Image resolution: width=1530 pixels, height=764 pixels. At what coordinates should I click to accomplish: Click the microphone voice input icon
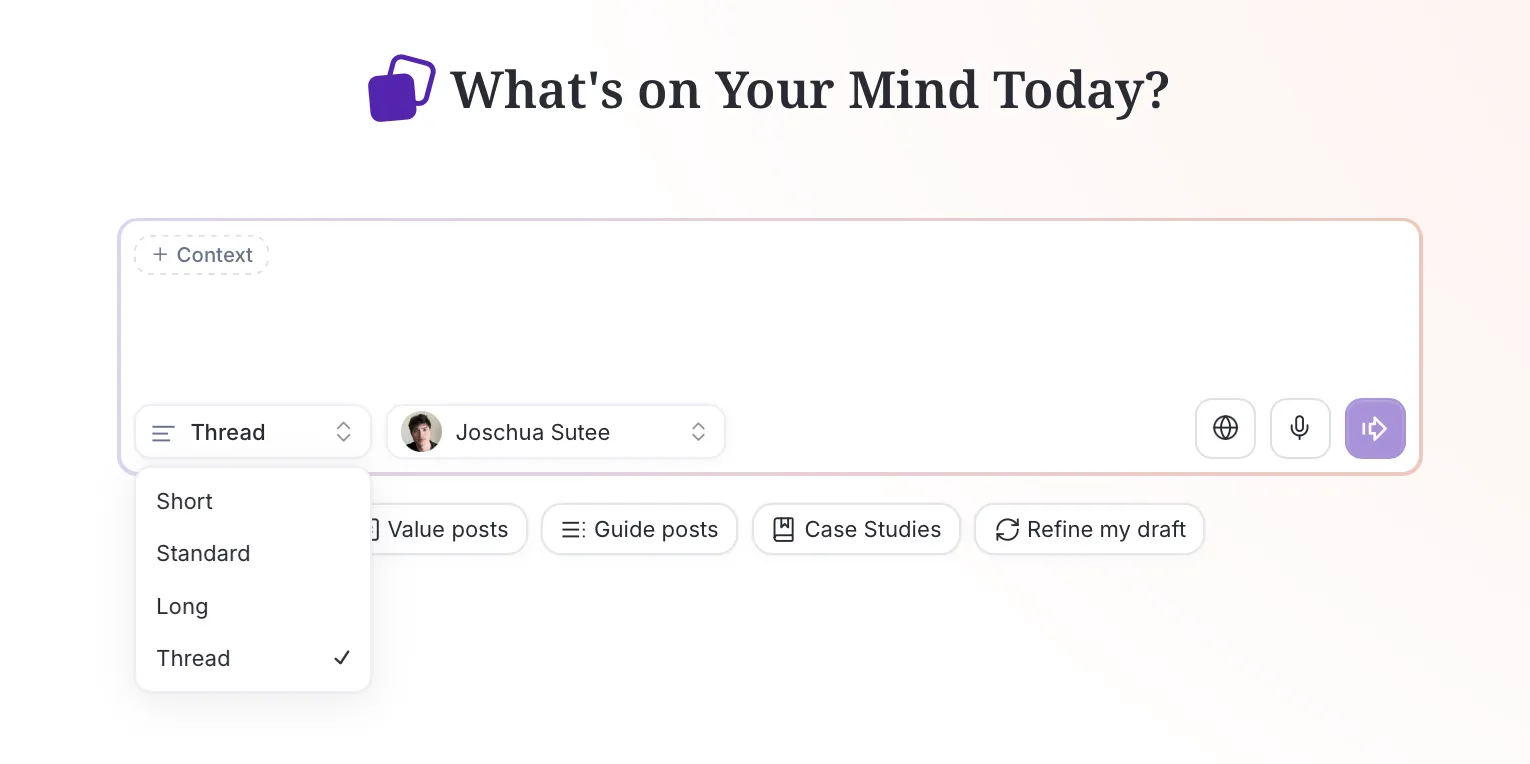click(x=1300, y=428)
